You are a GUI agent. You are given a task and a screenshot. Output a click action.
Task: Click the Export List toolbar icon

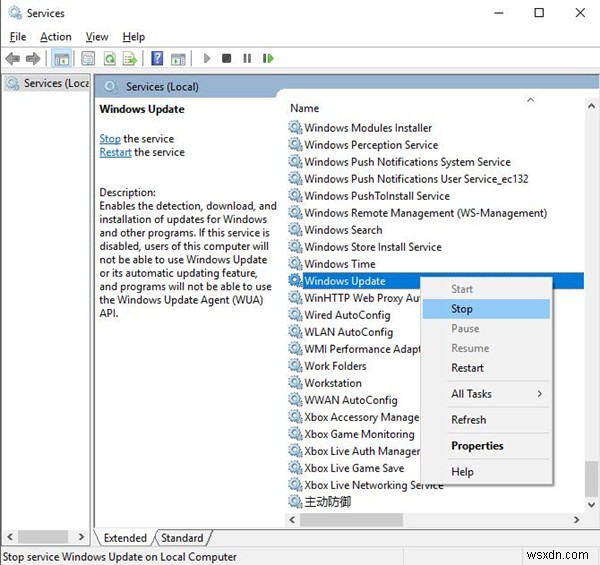[128, 59]
